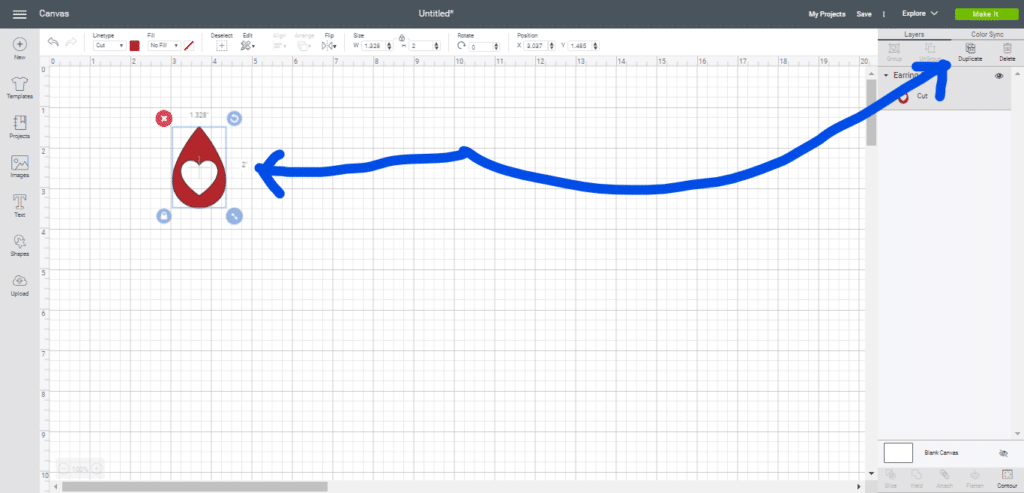The image size is (1024, 493).
Task: Delete the selected layer
Action: [1007, 51]
